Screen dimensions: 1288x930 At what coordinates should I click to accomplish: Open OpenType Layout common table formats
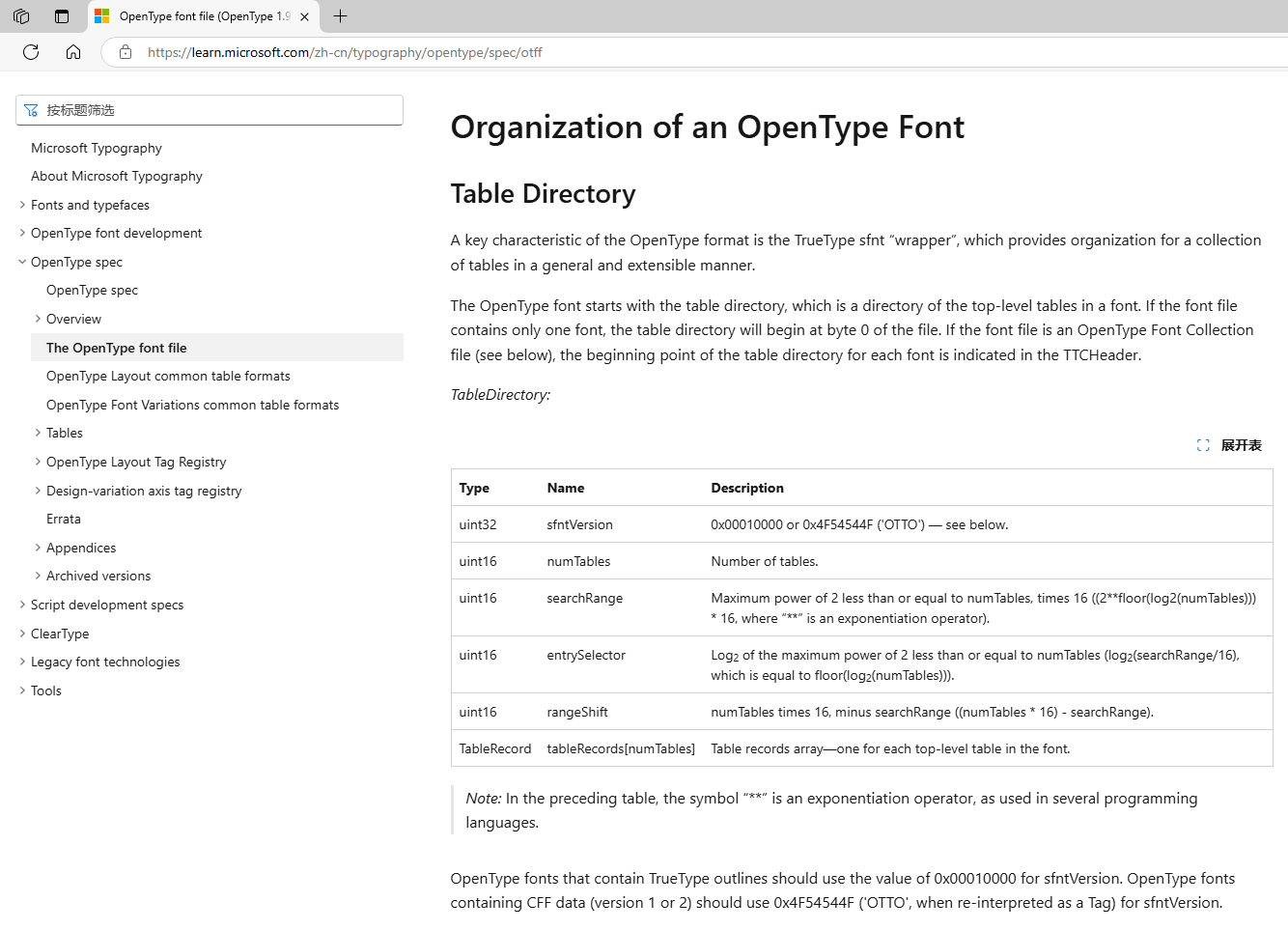[x=168, y=376]
